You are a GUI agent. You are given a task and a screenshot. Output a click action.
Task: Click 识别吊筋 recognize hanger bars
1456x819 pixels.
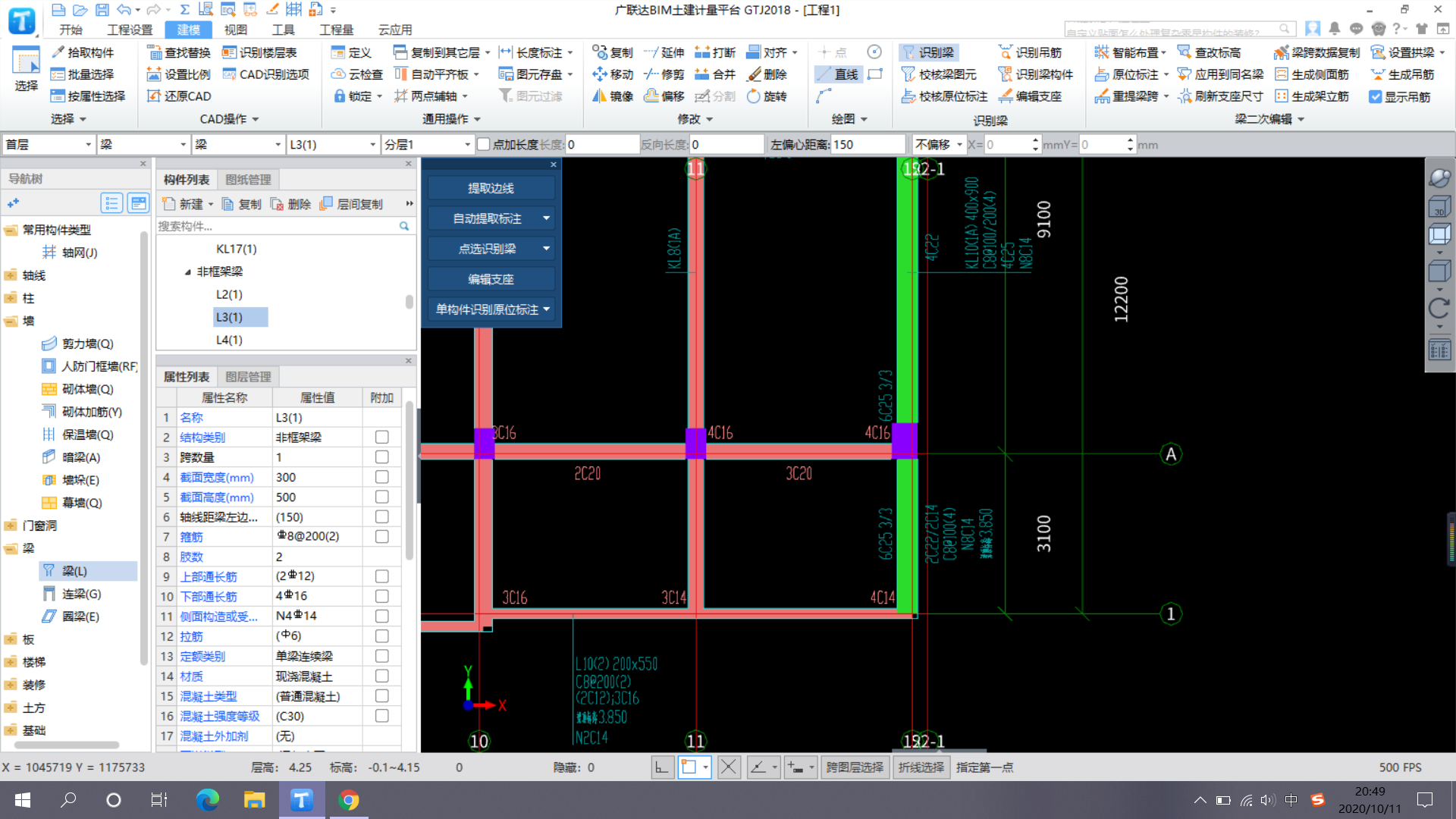point(1030,52)
